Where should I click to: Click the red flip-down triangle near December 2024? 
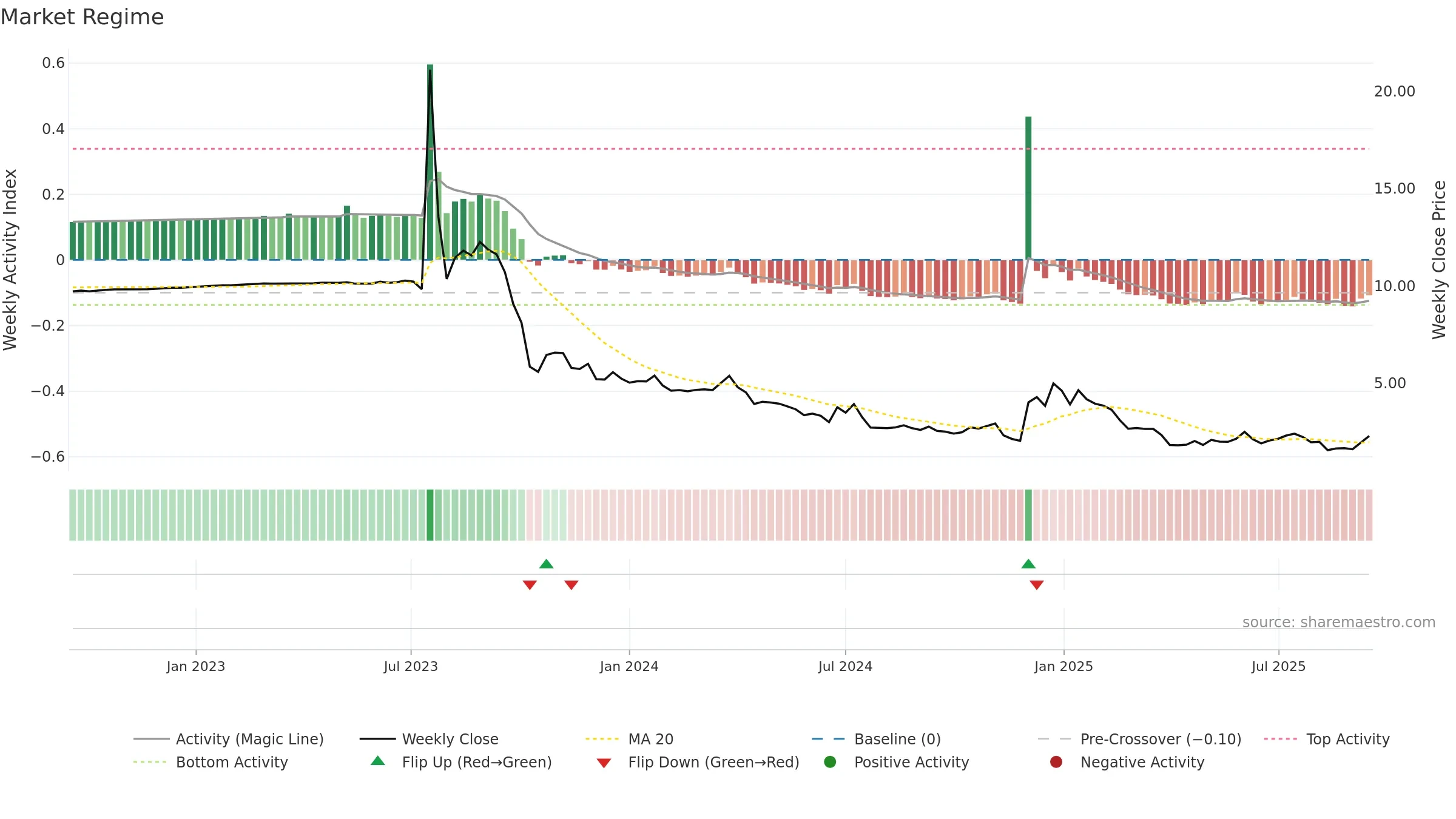point(1037,585)
